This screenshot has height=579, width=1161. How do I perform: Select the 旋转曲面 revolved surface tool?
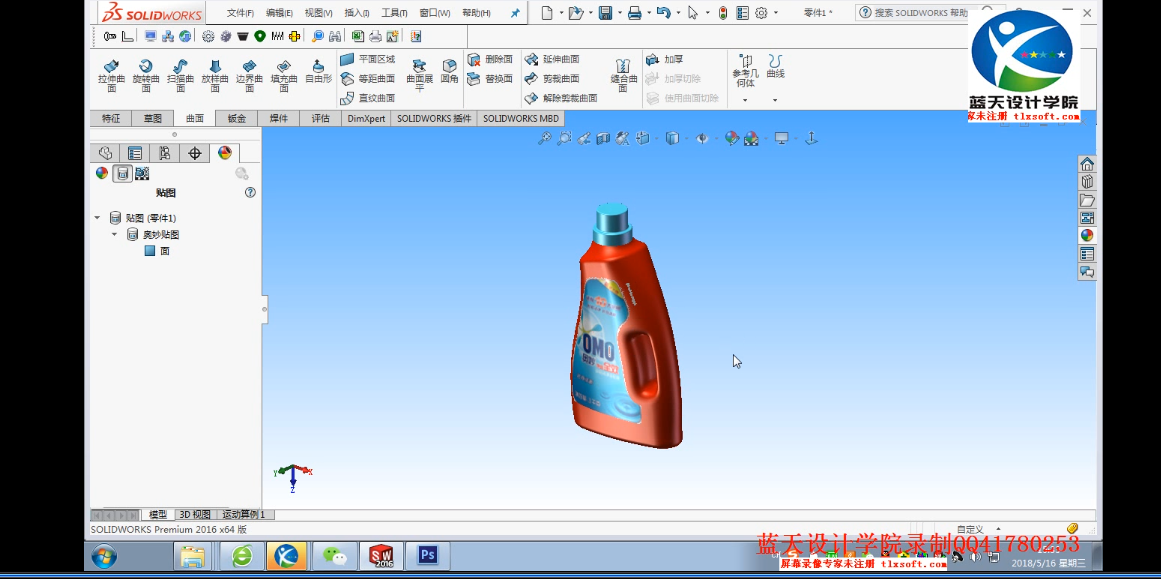point(146,76)
